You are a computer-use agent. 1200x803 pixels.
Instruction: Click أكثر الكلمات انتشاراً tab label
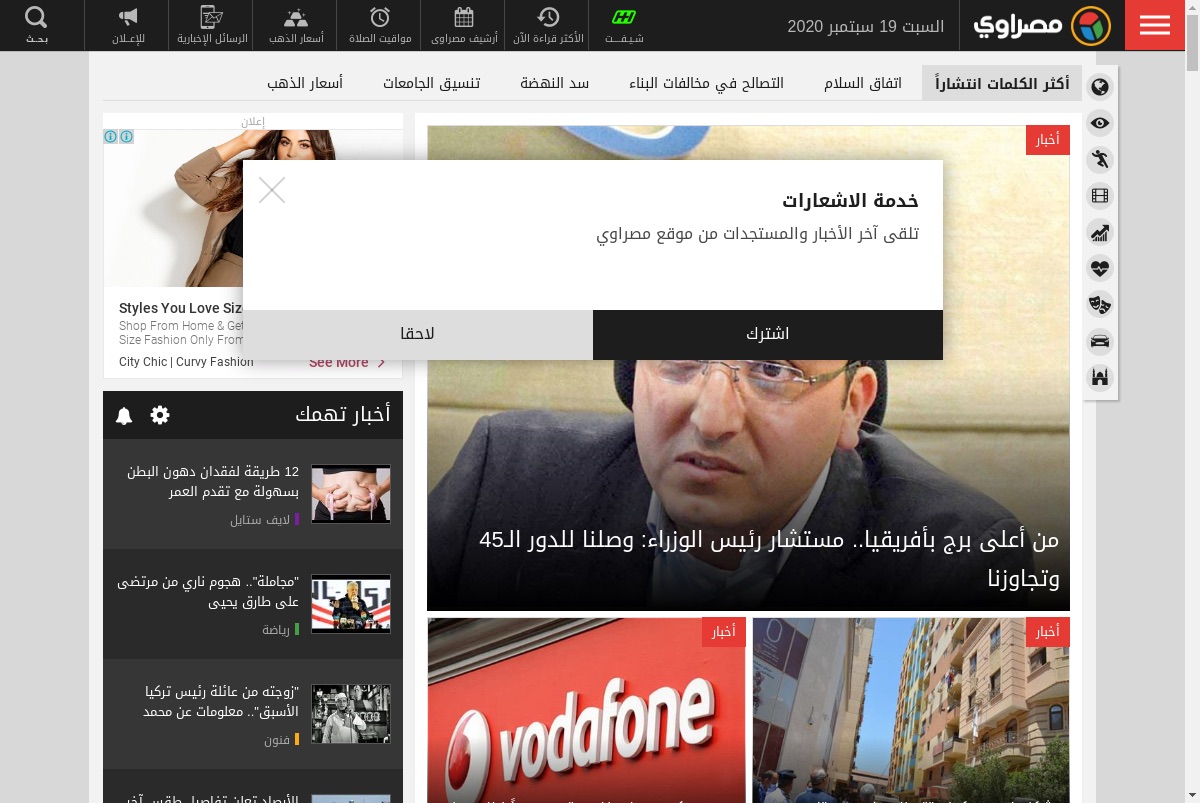pos(1002,83)
